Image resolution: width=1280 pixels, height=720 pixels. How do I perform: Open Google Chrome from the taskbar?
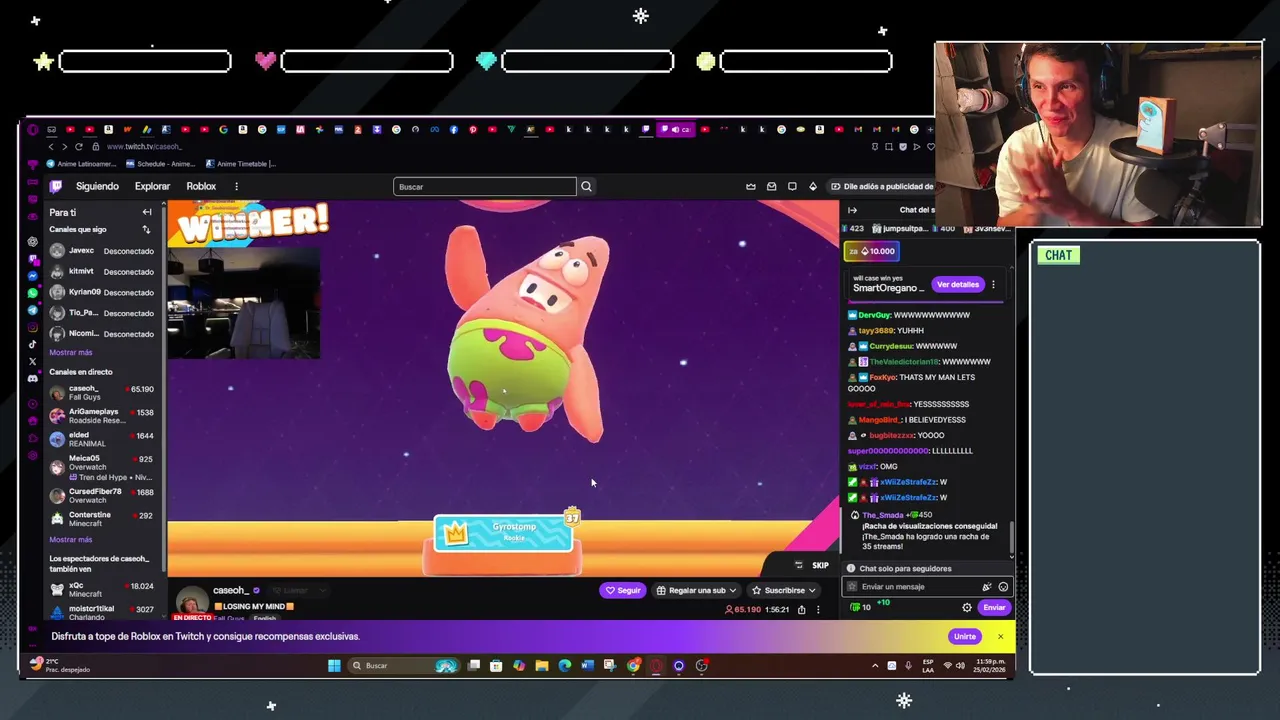(x=633, y=666)
